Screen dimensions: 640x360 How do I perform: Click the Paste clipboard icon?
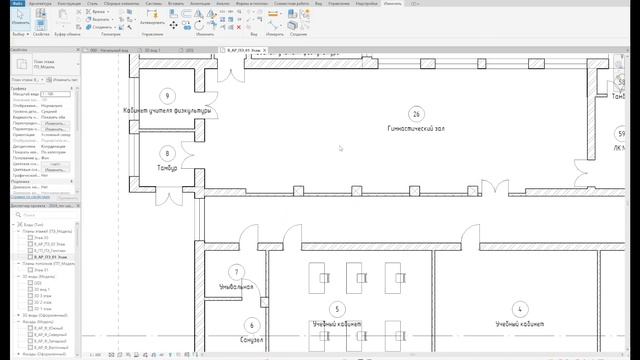point(62,16)
